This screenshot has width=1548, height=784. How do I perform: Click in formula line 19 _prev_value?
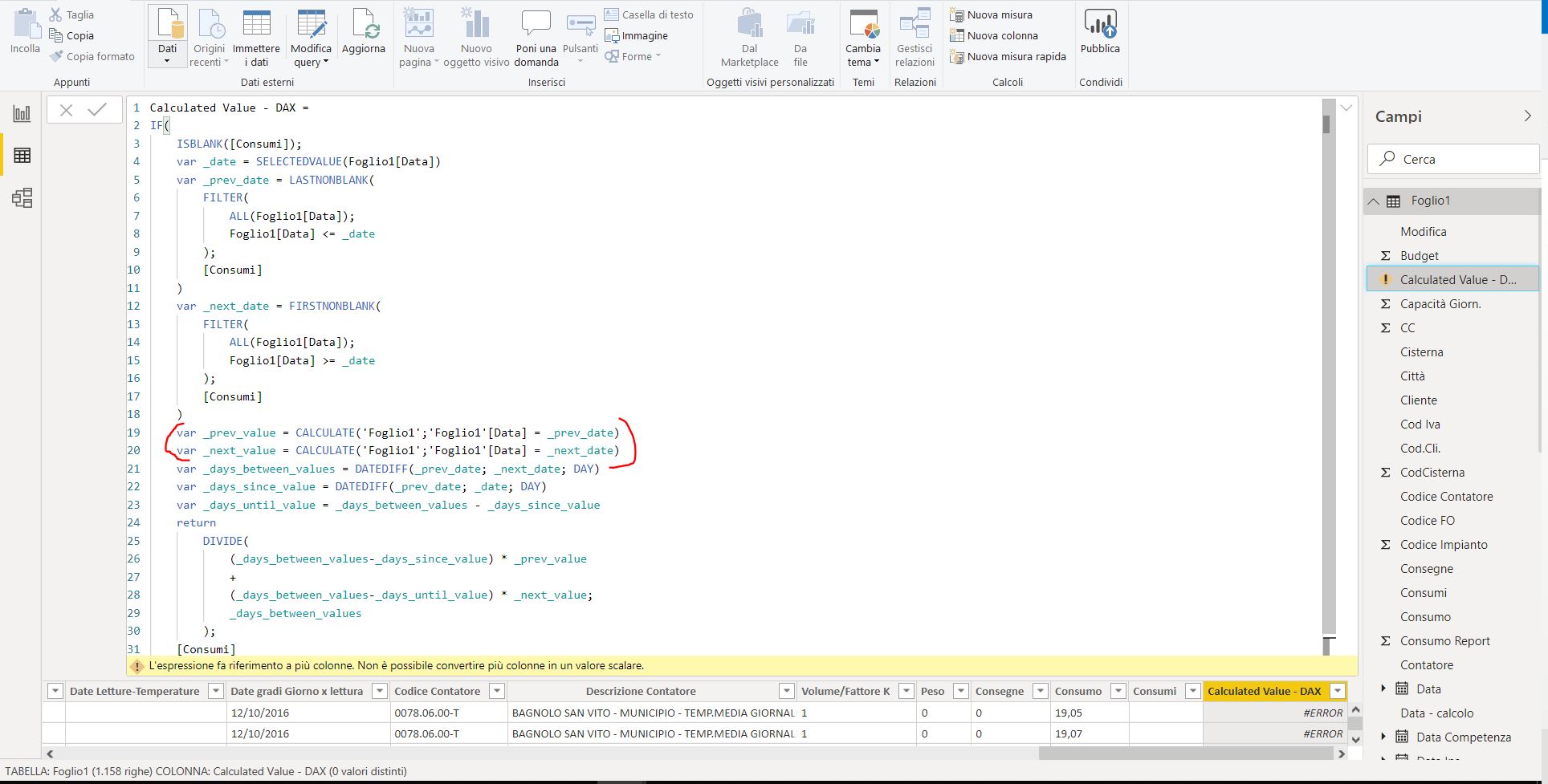[x=239, y=433]
